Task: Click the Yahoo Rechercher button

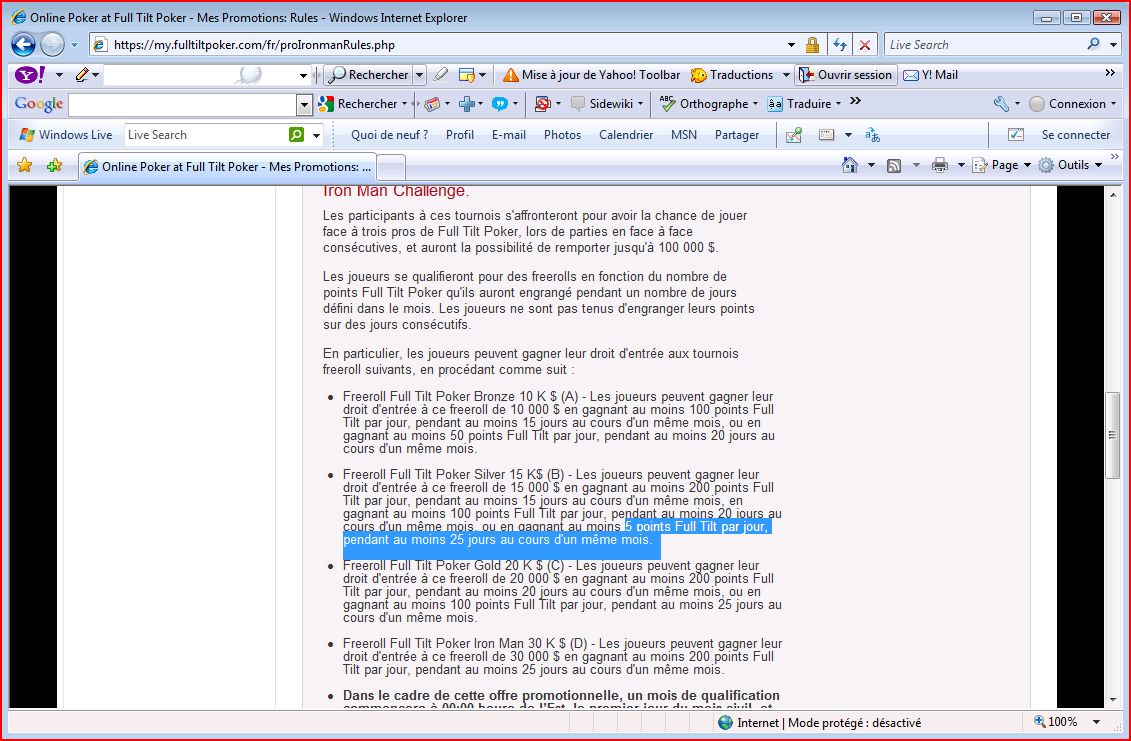Action: tap(368, 75)
